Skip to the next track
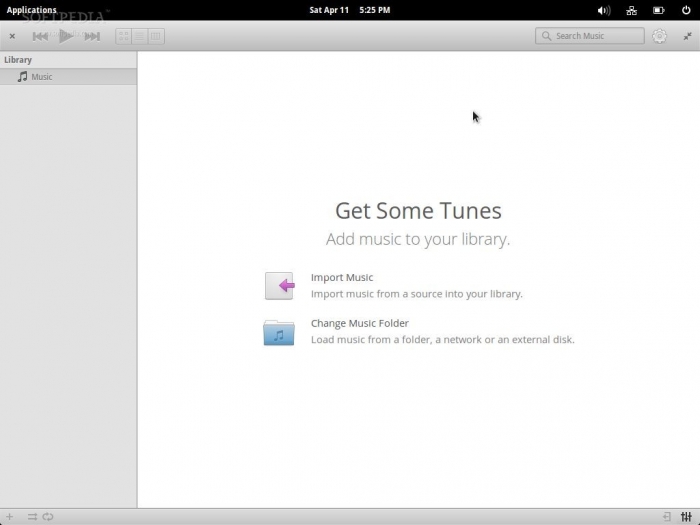This screenshot has width=700, height=525. 92,36
